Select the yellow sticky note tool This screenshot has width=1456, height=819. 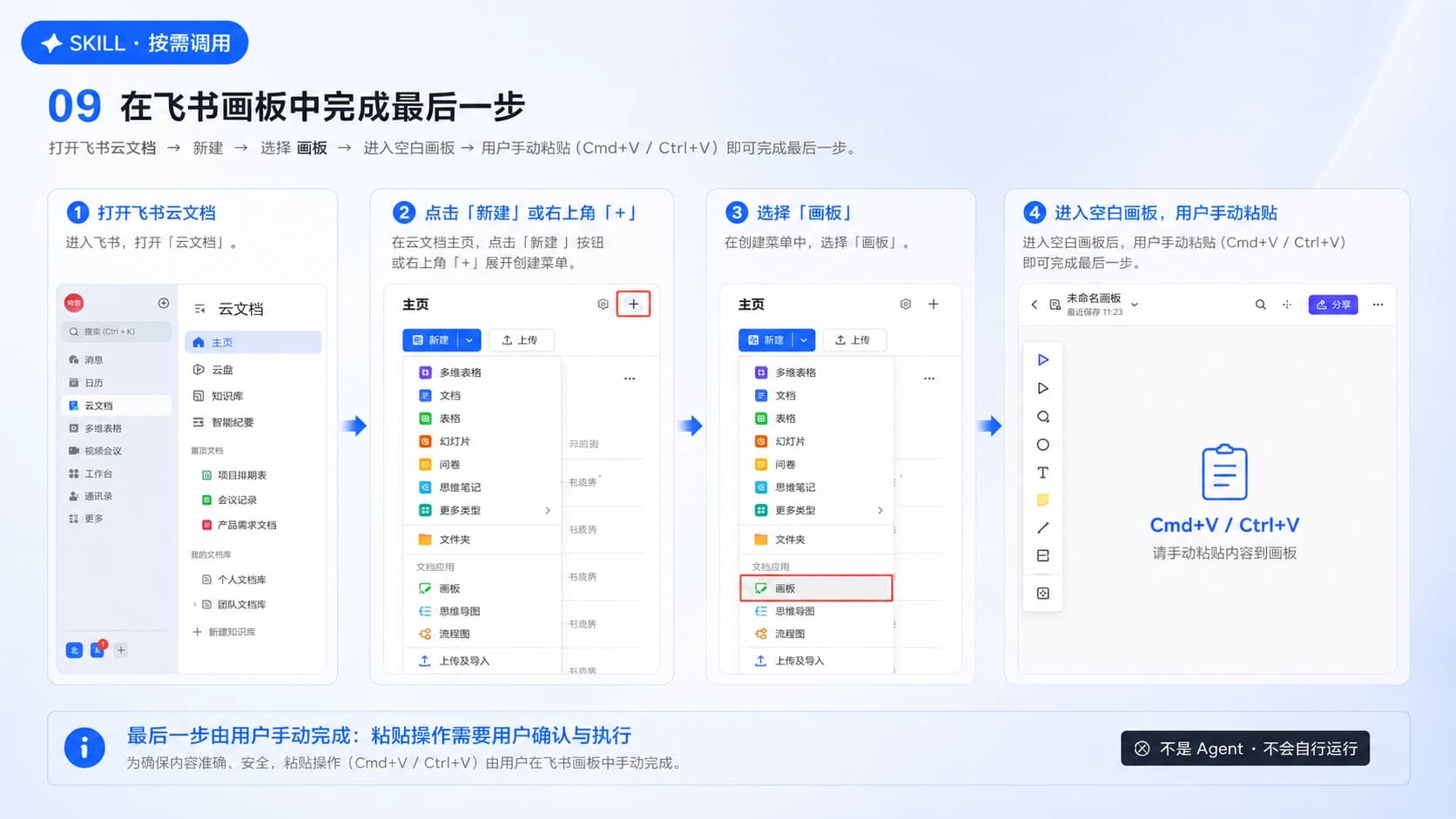[x=1042, y=500]
